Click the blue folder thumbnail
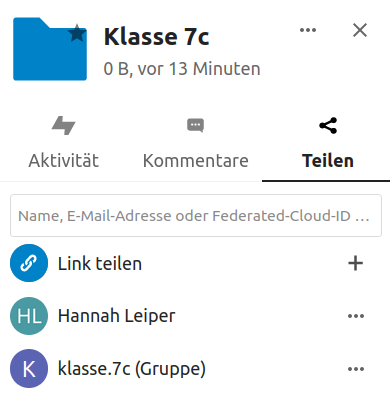The width and height of the screenshot is (390, 397). click(x=50, y=49)
